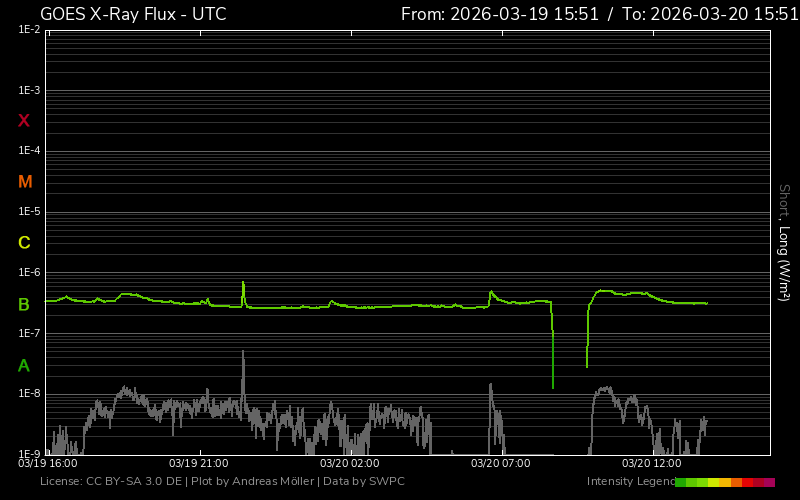
Task: Click the 03/19 16:00 time axis label
Action: 48,463
